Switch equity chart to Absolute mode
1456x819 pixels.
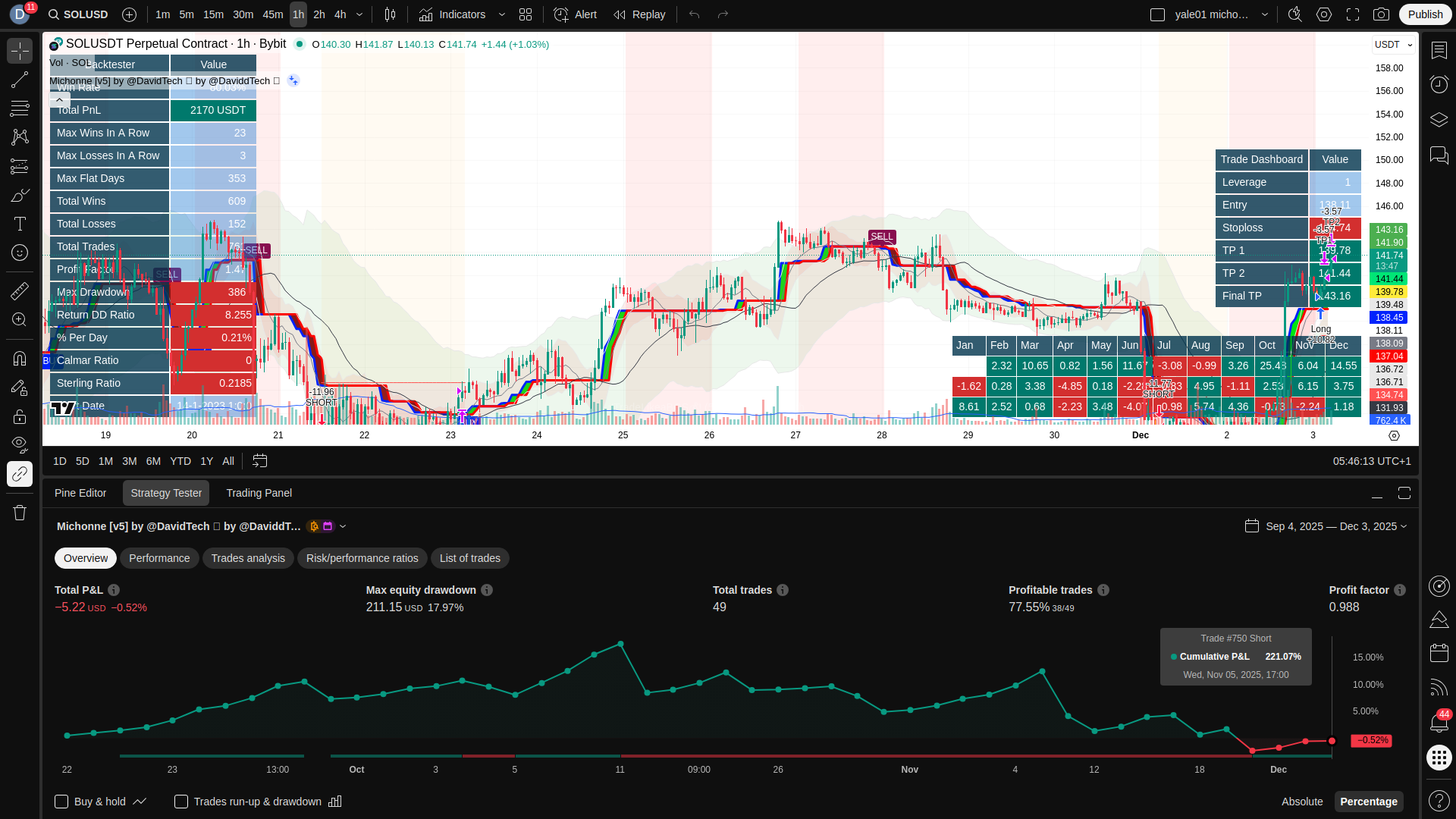[1301, 802]
